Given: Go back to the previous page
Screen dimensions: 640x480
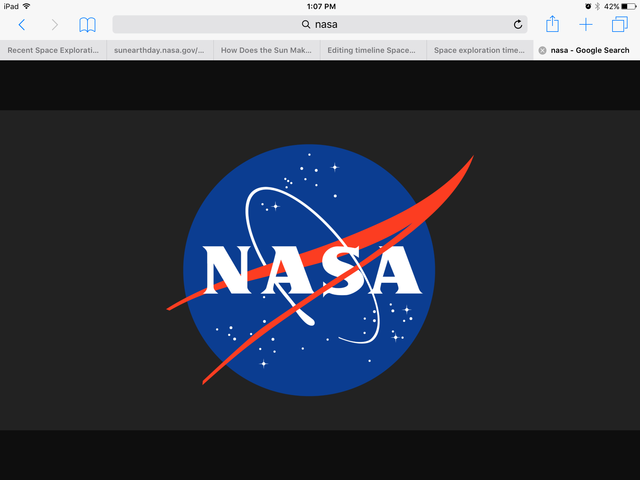Looking at the screenshot, I should click(22, 25).
